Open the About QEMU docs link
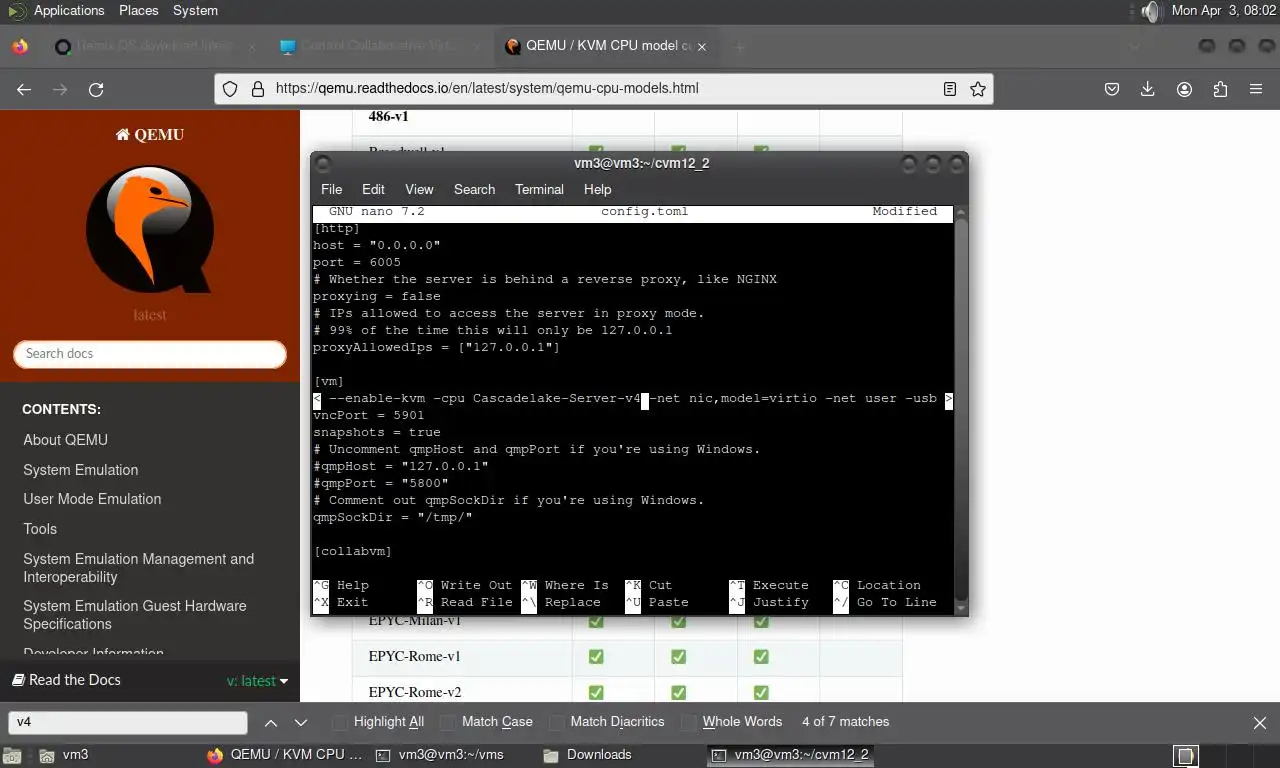This screenshot has height=768, width=1280. [65, 440]
